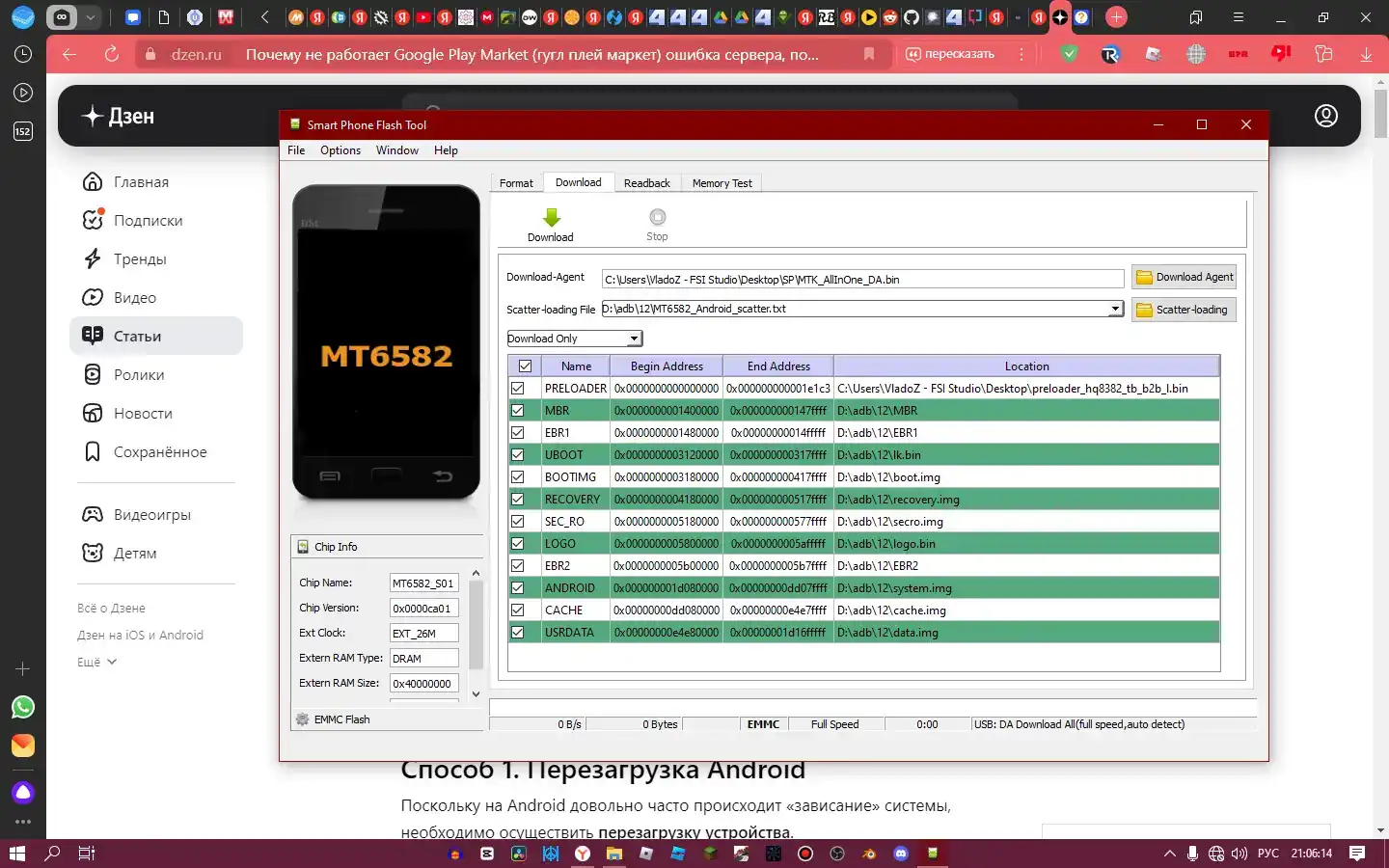Open the EMMC Flash panel
1389x868 pixels.
(x=386, y=719)
